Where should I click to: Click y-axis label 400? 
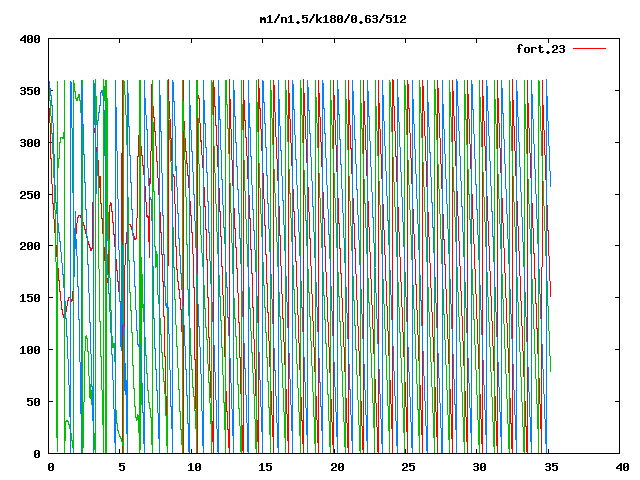30,40
